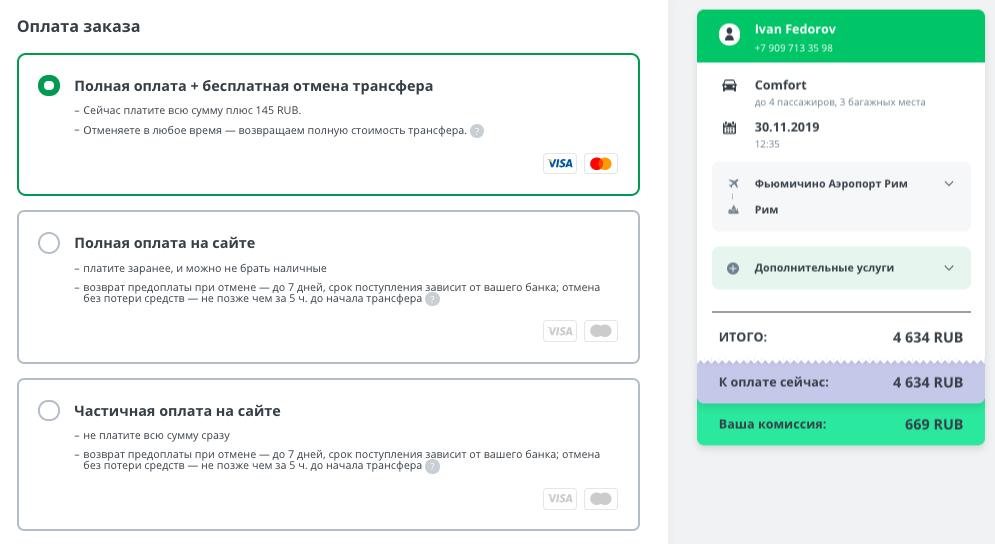Choose the Полная оплата на сайте radio
The width and height of the screenshot is (995, 544).
(49, 243)
